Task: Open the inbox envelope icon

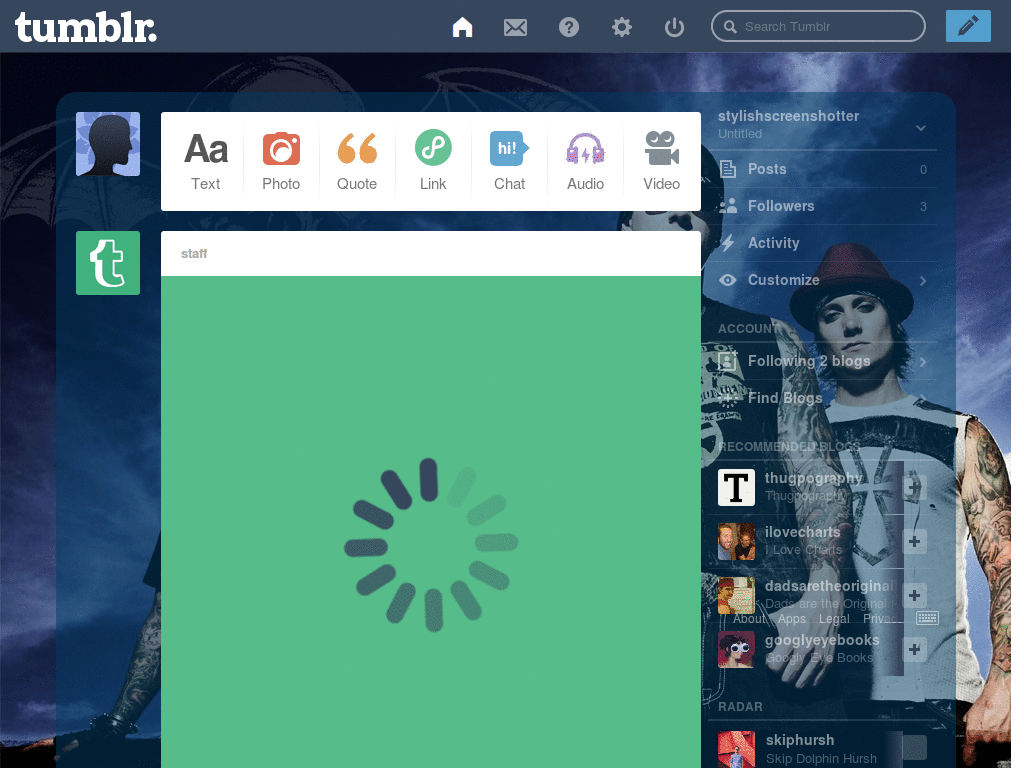Action: pos(515,27)
